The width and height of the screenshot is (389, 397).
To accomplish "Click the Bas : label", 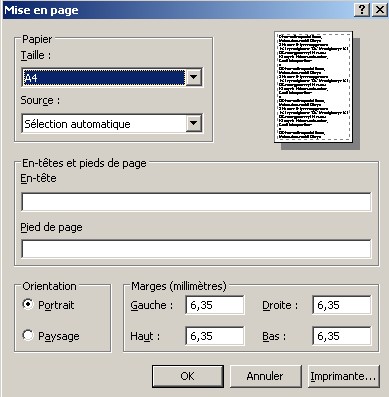I will 274,336.
